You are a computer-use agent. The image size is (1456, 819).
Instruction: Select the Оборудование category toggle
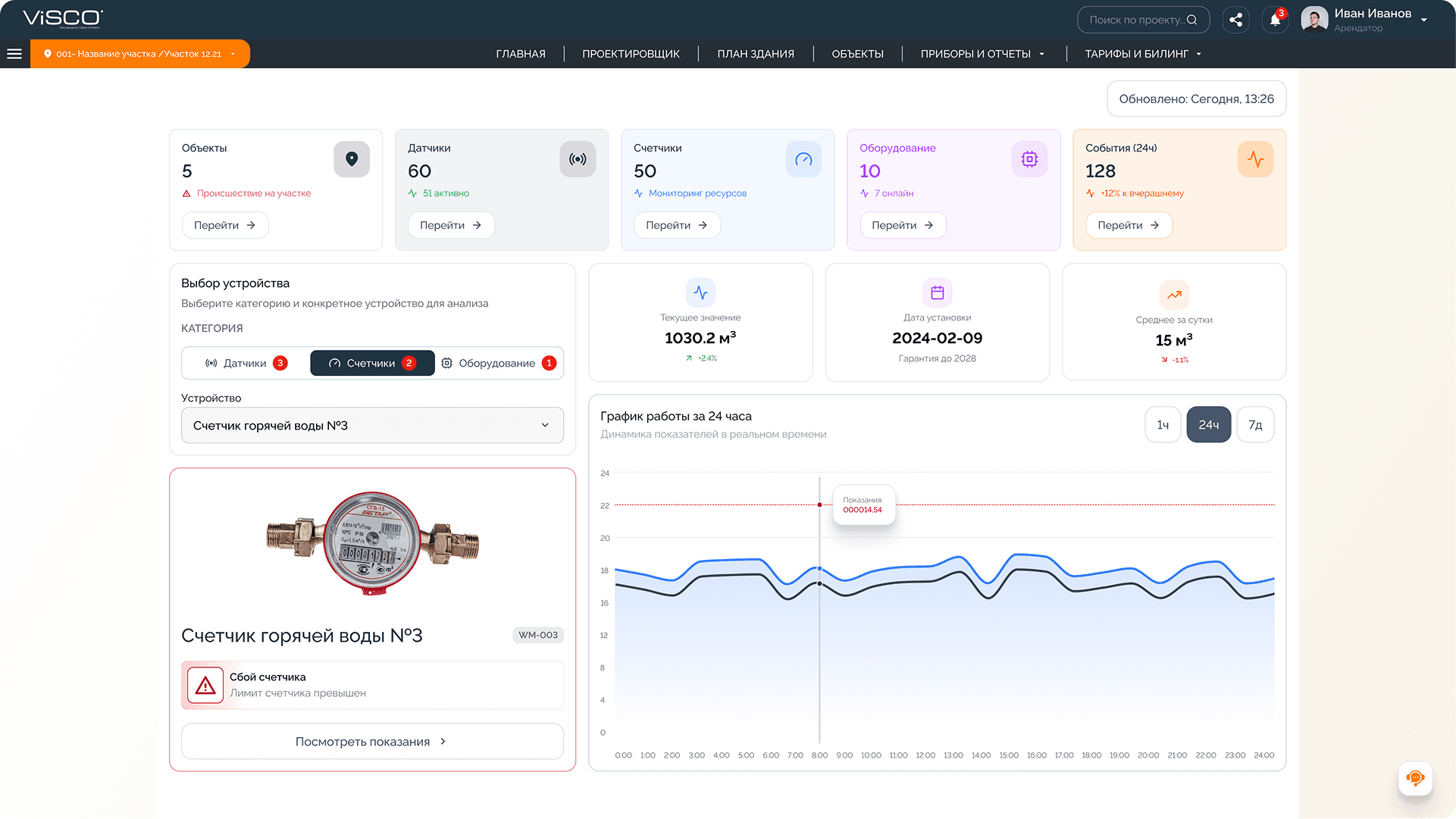click(498, 364)
